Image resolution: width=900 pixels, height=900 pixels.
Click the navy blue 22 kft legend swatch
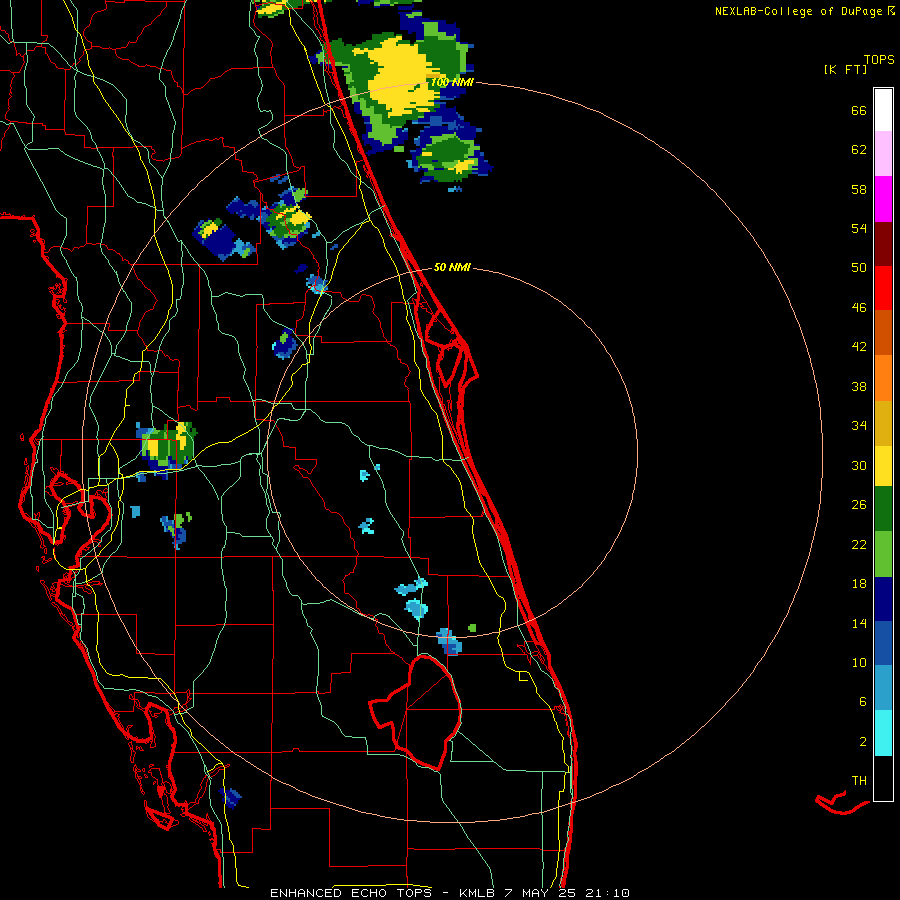tap(883, 599)
